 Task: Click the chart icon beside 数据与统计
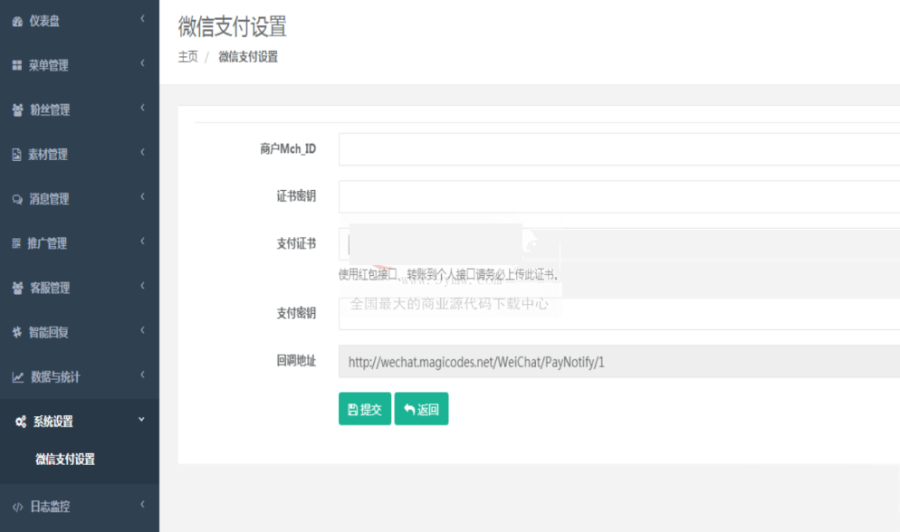click(x=18, y=377)
